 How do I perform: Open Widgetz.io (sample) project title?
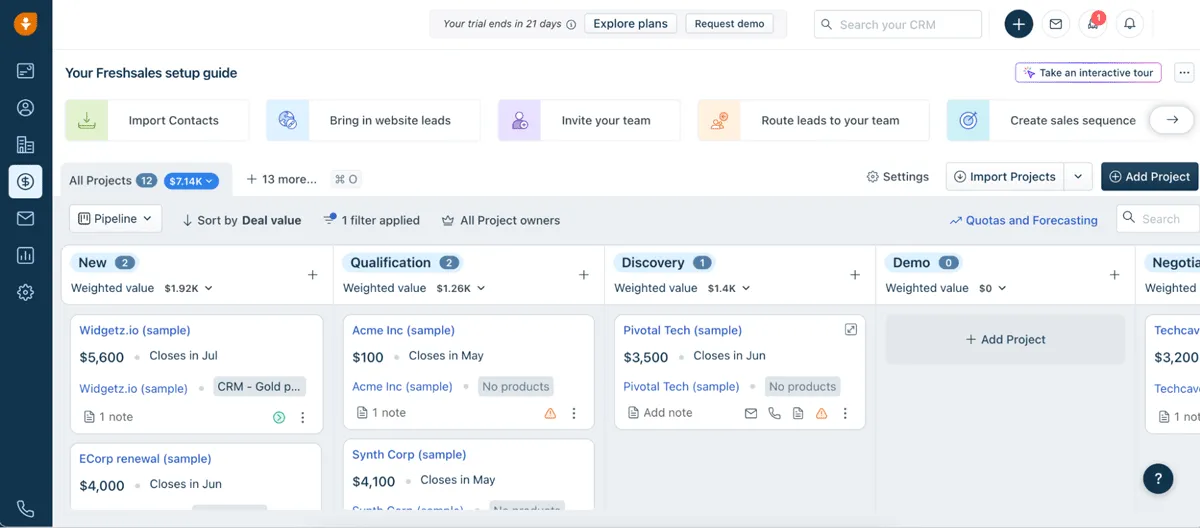(x=135, y=330)
